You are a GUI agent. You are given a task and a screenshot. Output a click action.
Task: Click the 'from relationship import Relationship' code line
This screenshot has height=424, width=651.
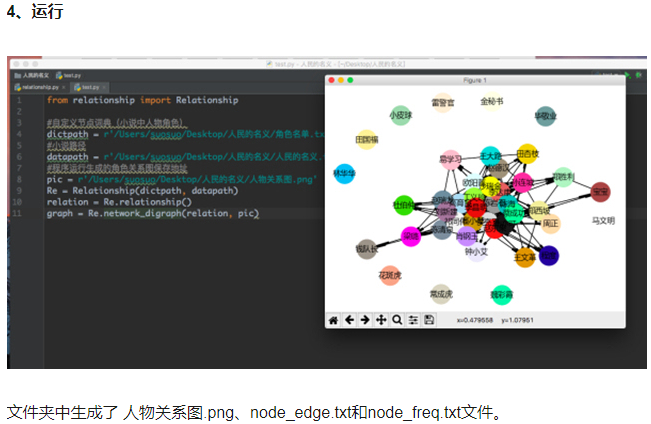pos(142,100)
